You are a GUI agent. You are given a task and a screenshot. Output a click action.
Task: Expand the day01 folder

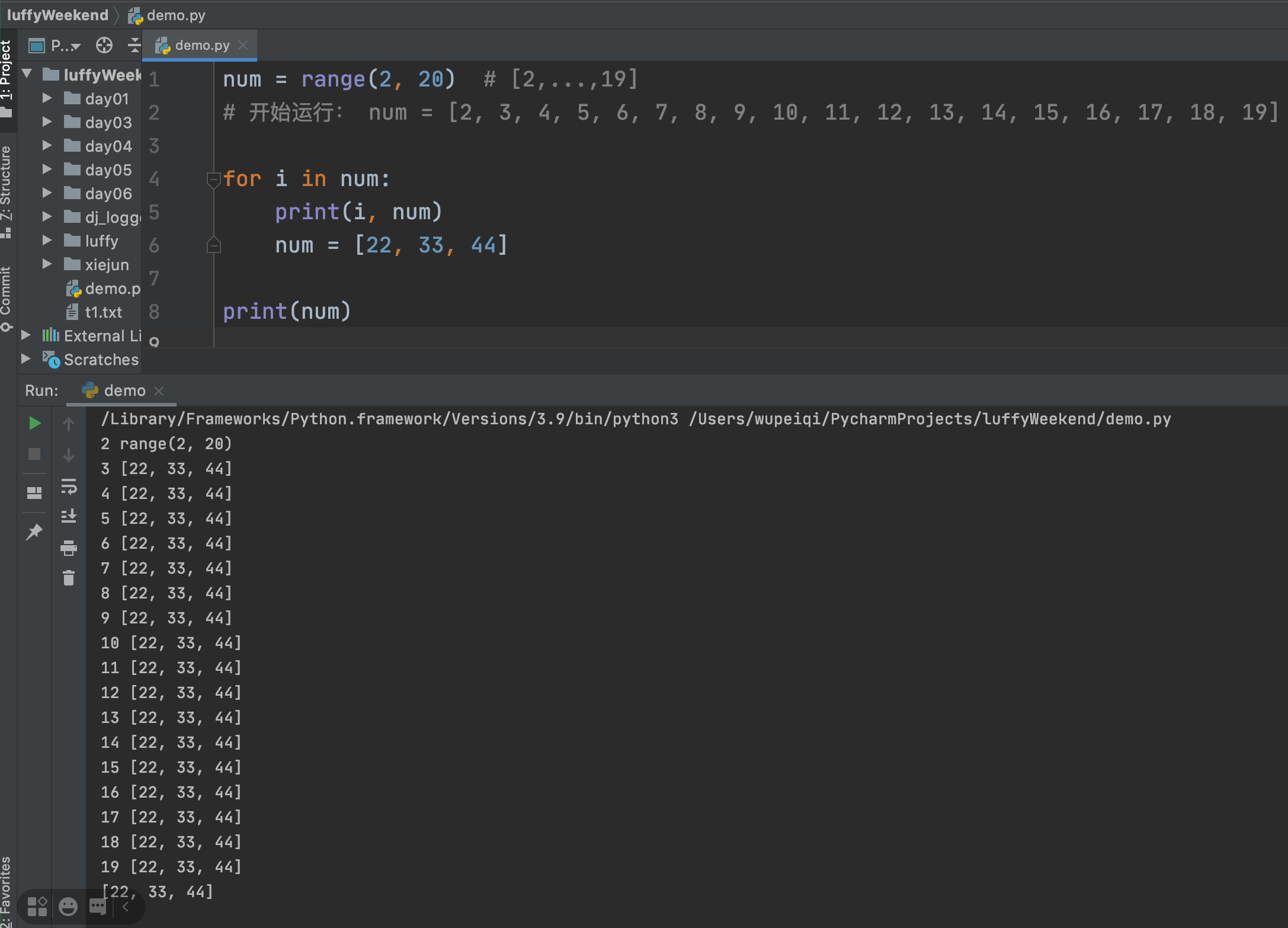[x=47, y=98]
